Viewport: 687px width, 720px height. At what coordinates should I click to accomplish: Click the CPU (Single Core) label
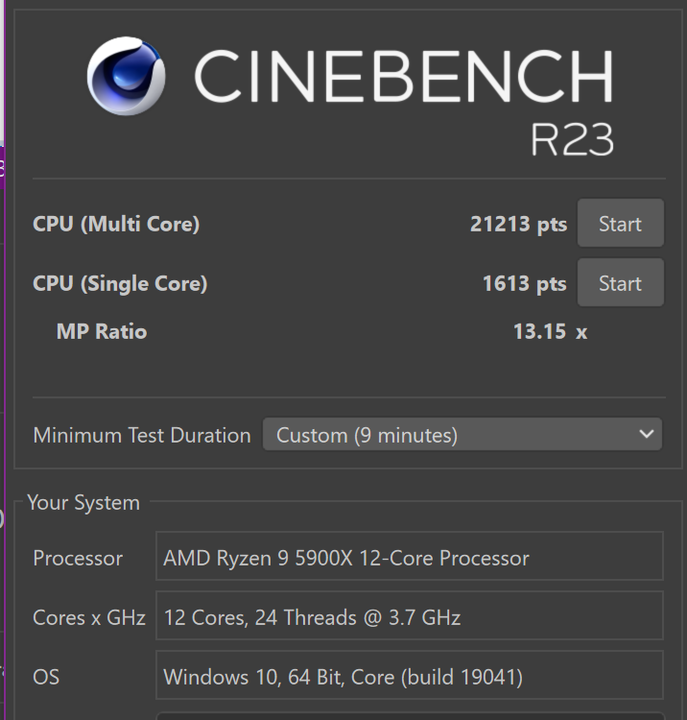point(120,283)
